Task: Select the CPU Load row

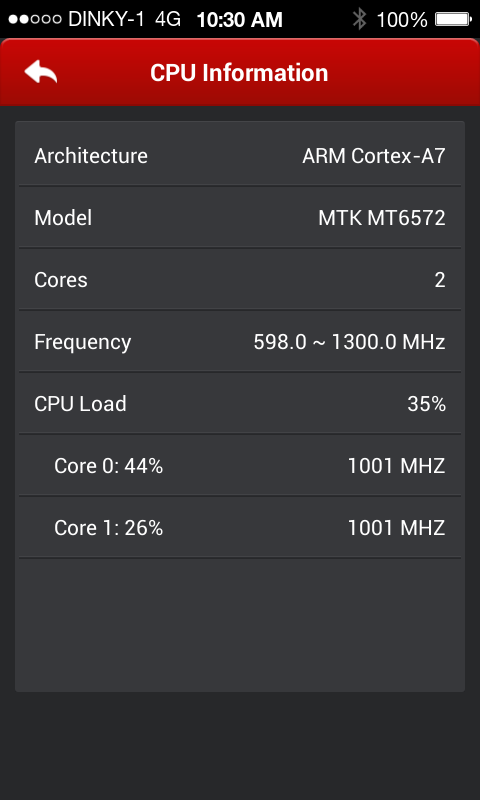Action: pos(240,404)
